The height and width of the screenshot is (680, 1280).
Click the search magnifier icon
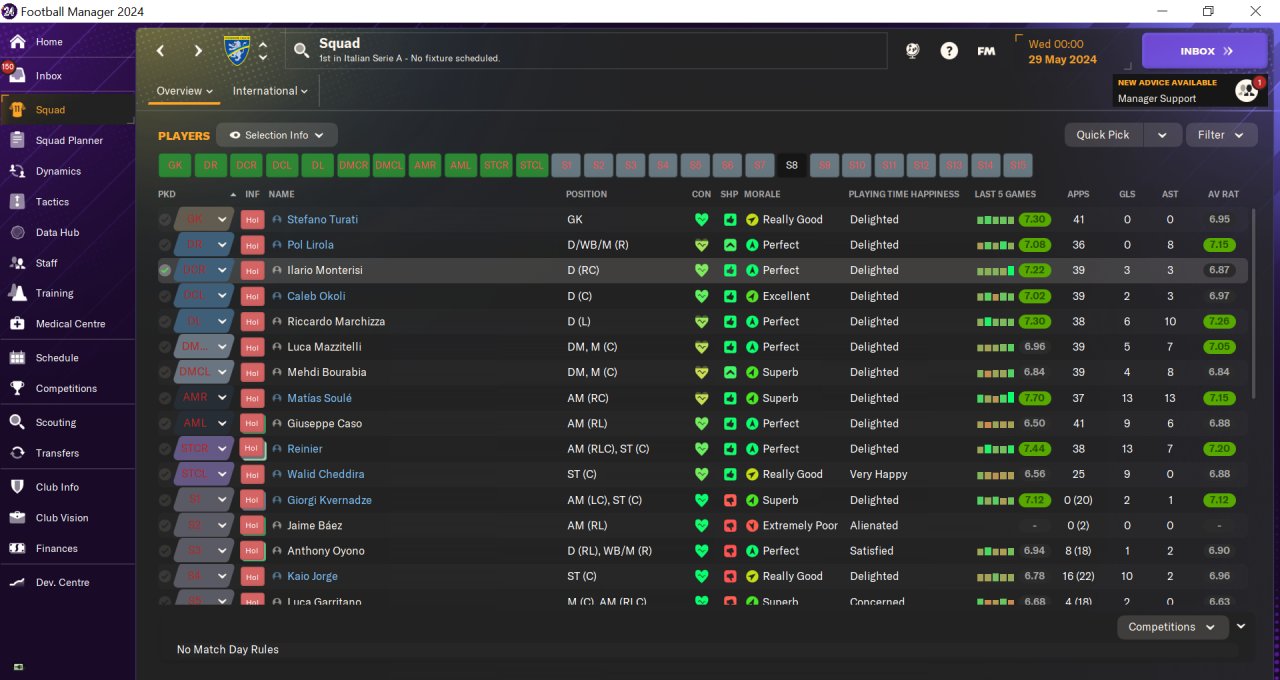pyautogui.click(x=302, y=51)
